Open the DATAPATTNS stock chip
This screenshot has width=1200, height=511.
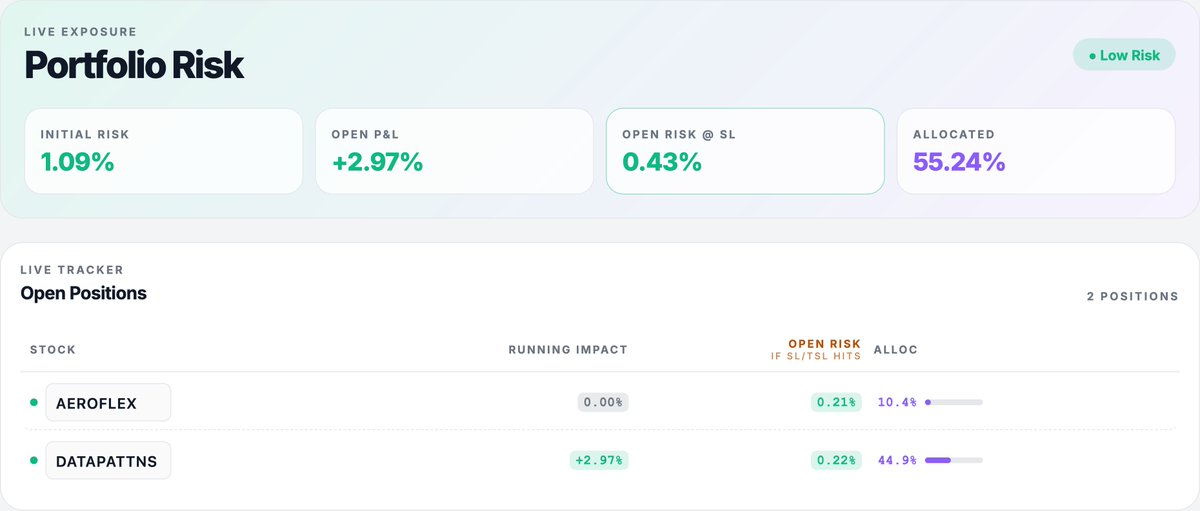(108, 461)
